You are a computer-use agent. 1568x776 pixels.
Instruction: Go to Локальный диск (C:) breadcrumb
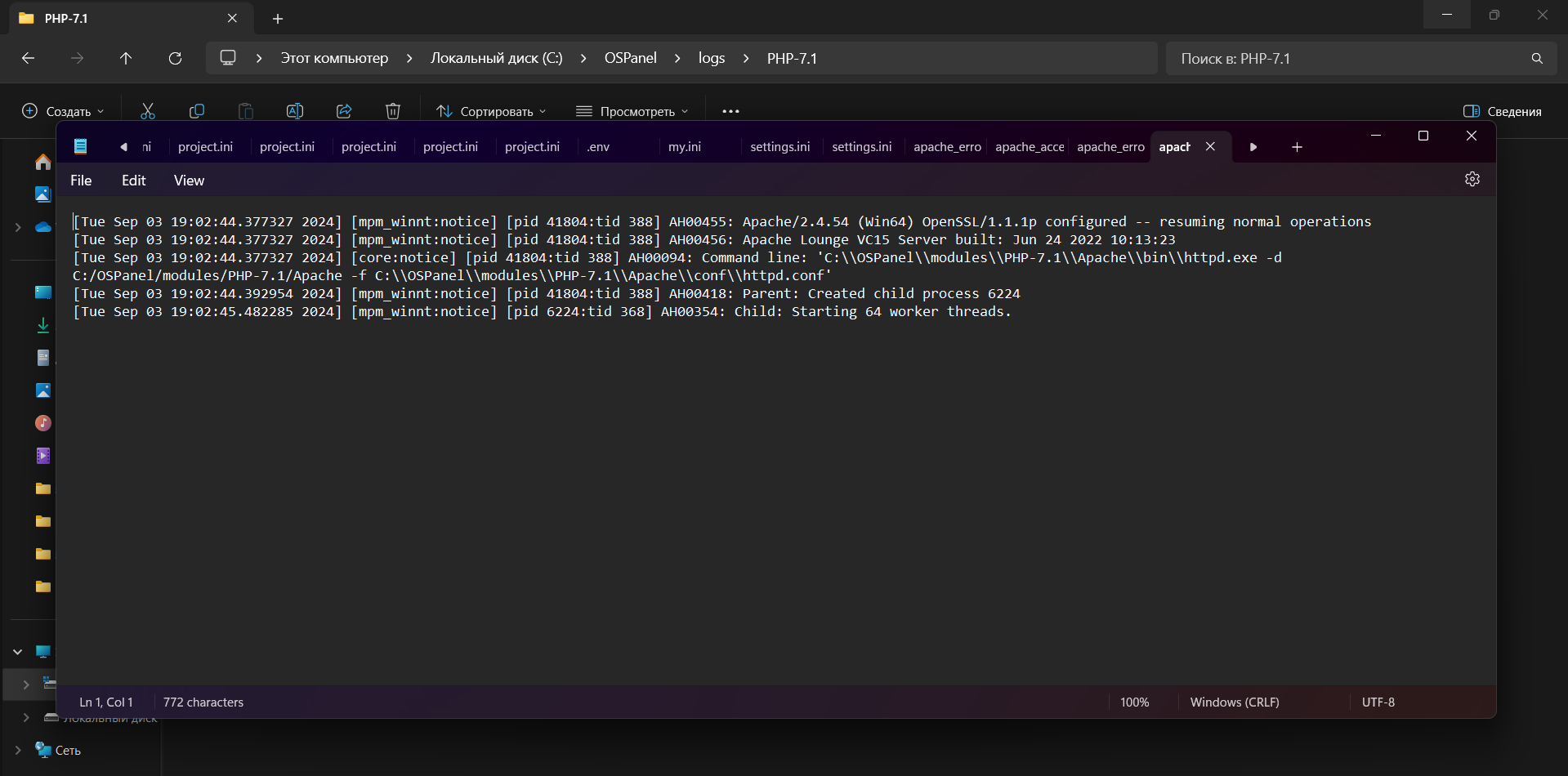(x=497, y=58)
